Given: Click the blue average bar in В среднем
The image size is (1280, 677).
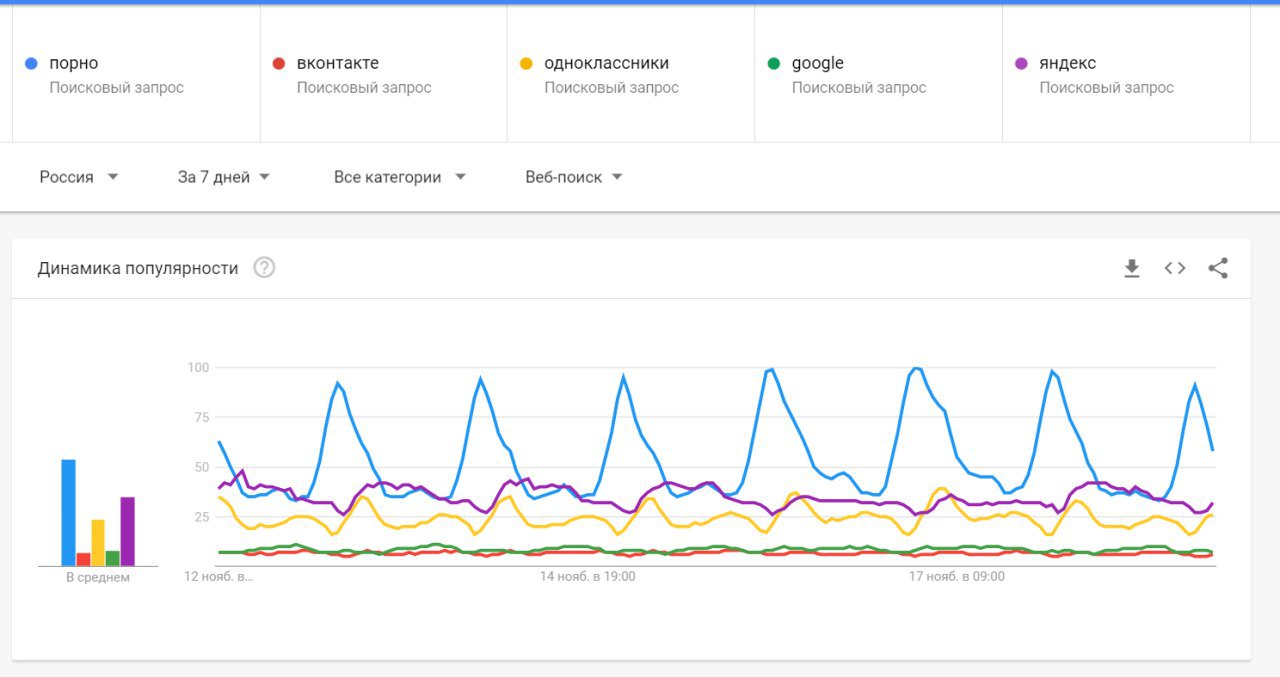Looking at the screenshot, I should 69,512.
